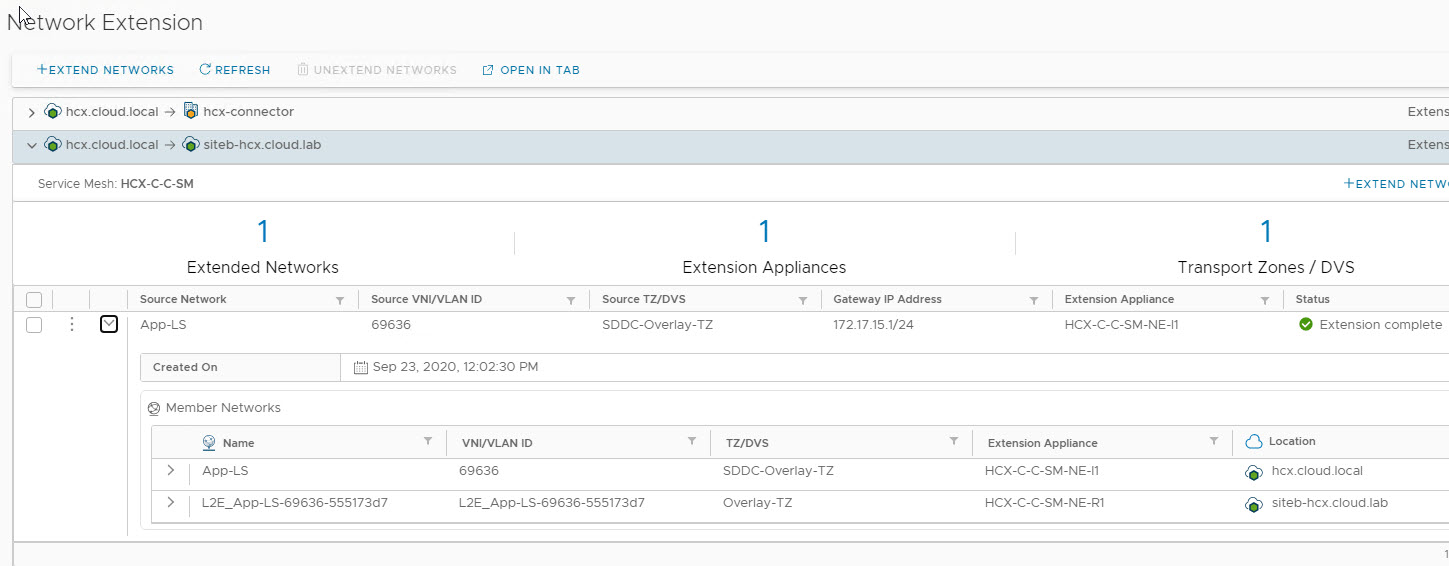Sort by the Extension Appliance column header

(1119, 299)
